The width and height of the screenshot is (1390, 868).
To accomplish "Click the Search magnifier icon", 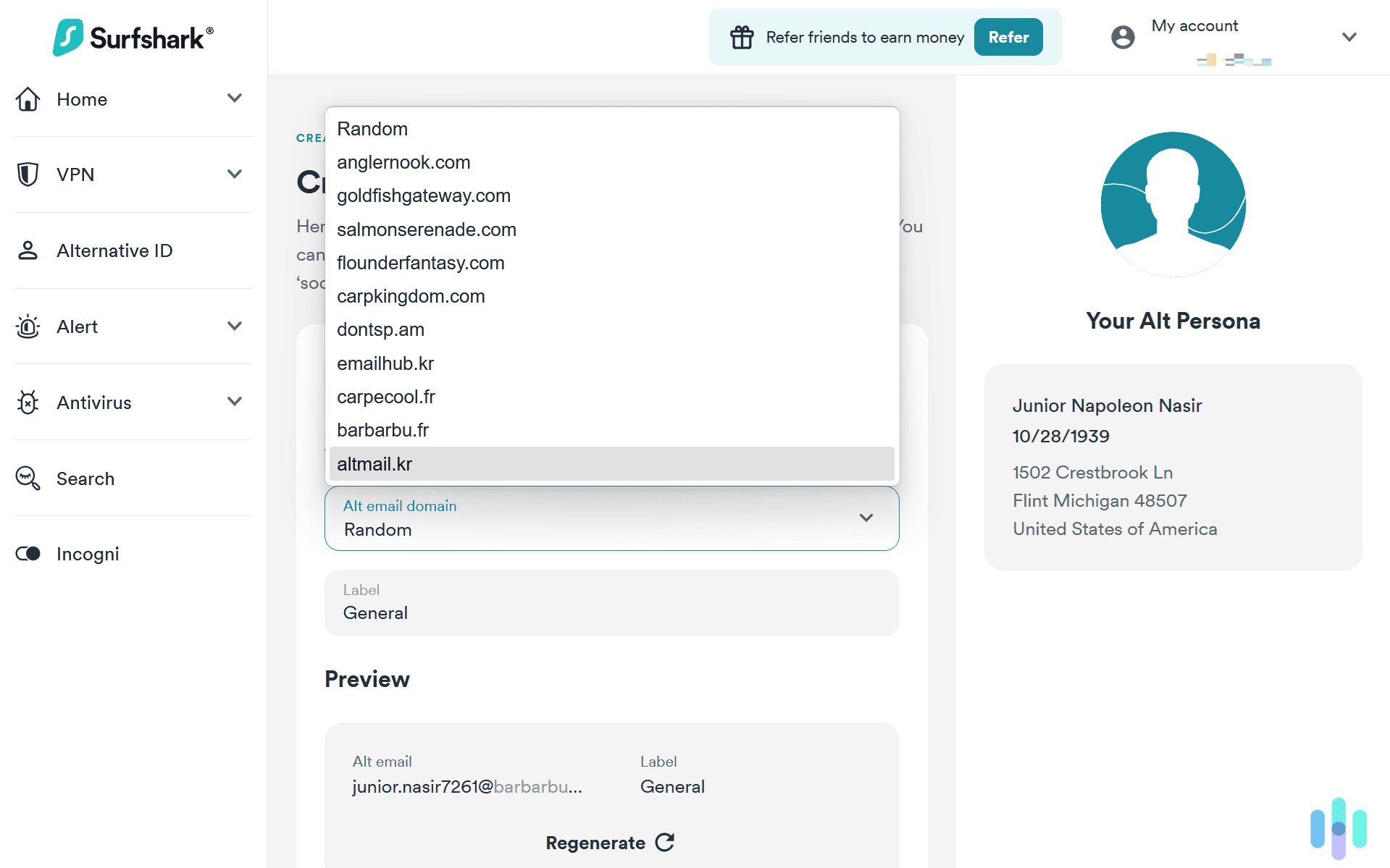I will point(28,479).
